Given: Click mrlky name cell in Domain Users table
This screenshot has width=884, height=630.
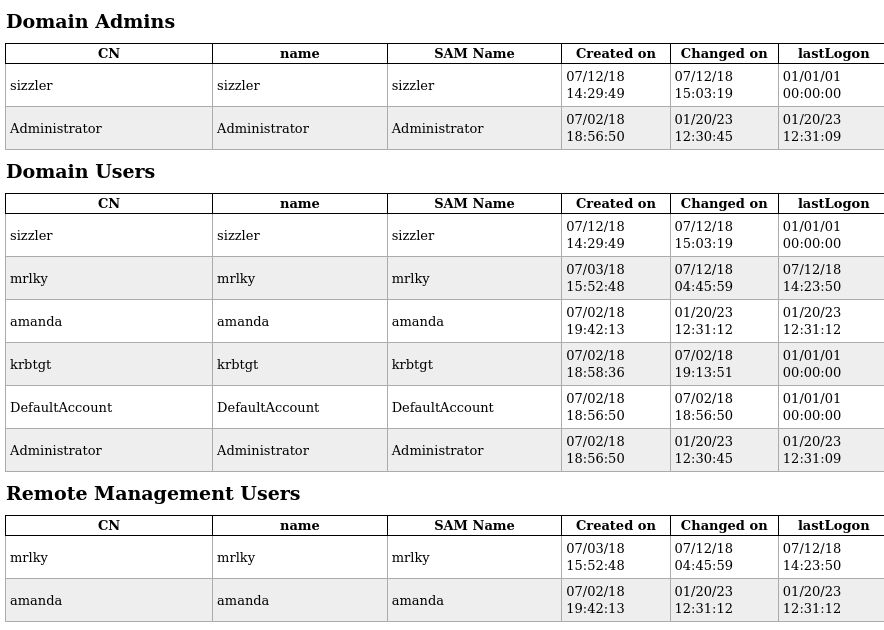Looking at the screenshot, I should point(236,279).
